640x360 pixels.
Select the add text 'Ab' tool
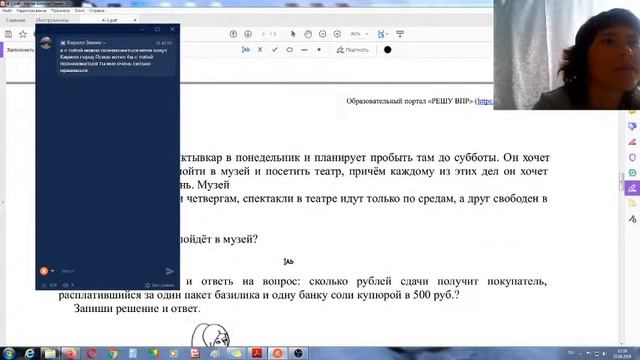click(245, 50)
